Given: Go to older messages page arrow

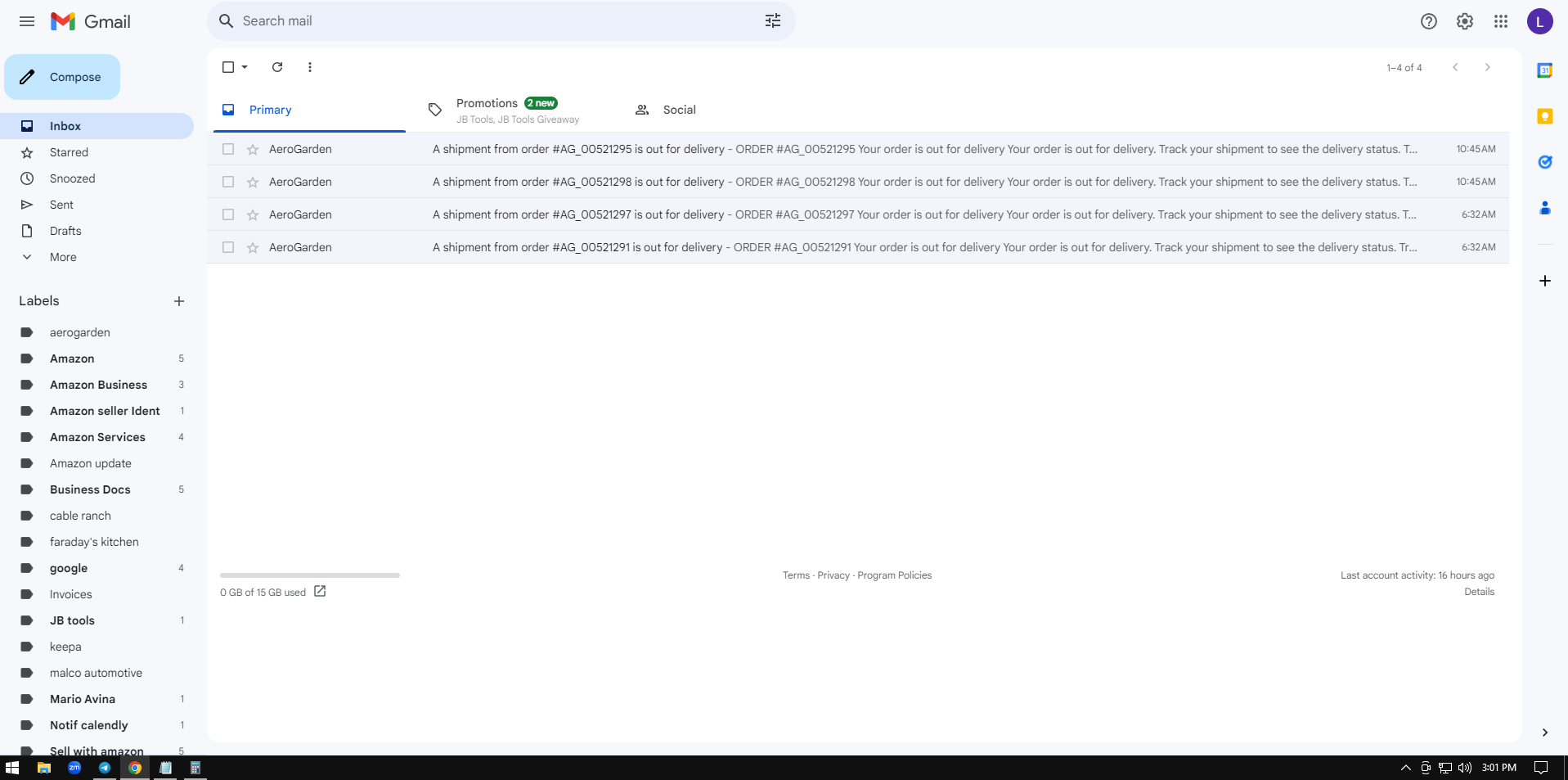Looking at the screenshot, I should (1488, 67).
